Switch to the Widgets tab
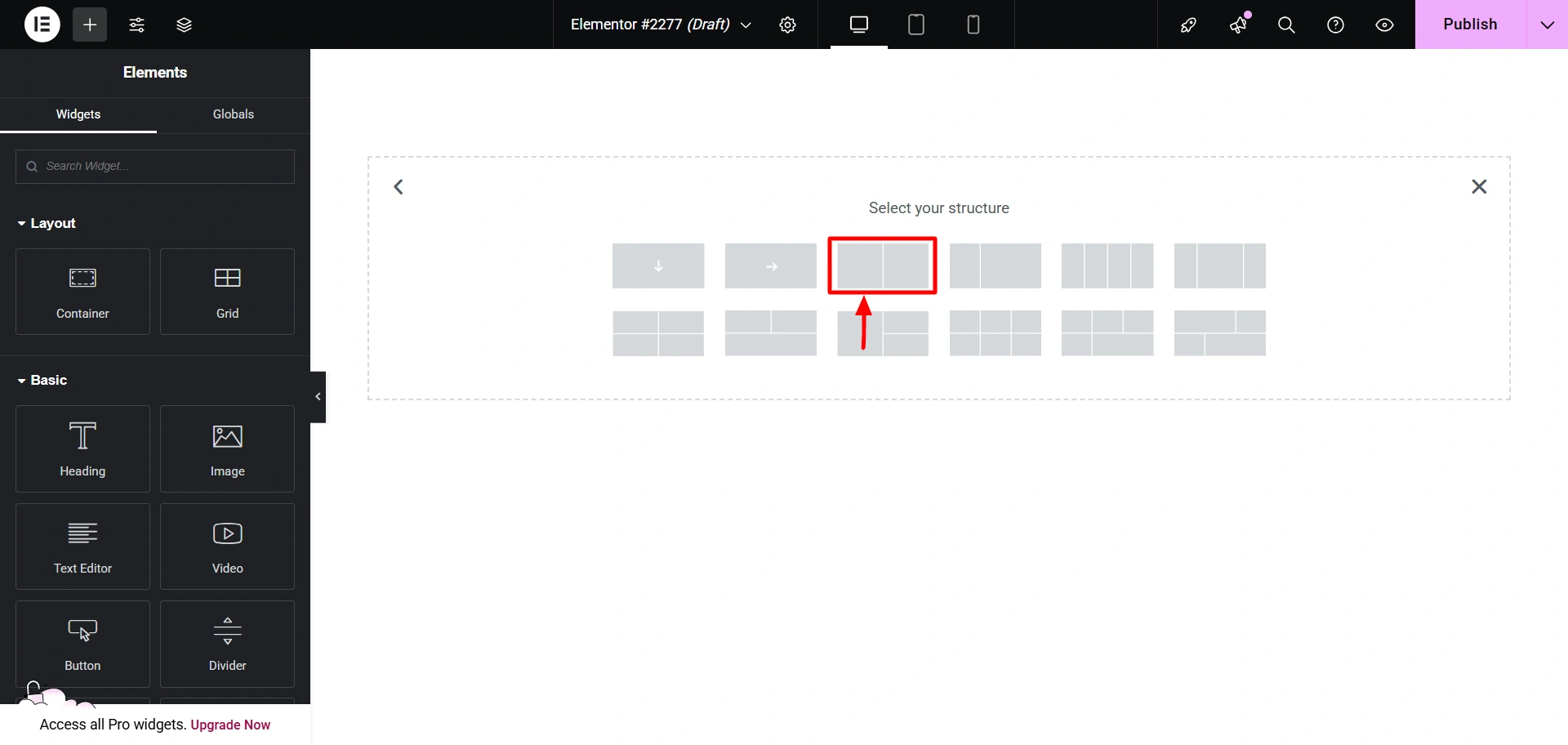 pos(78,114)
